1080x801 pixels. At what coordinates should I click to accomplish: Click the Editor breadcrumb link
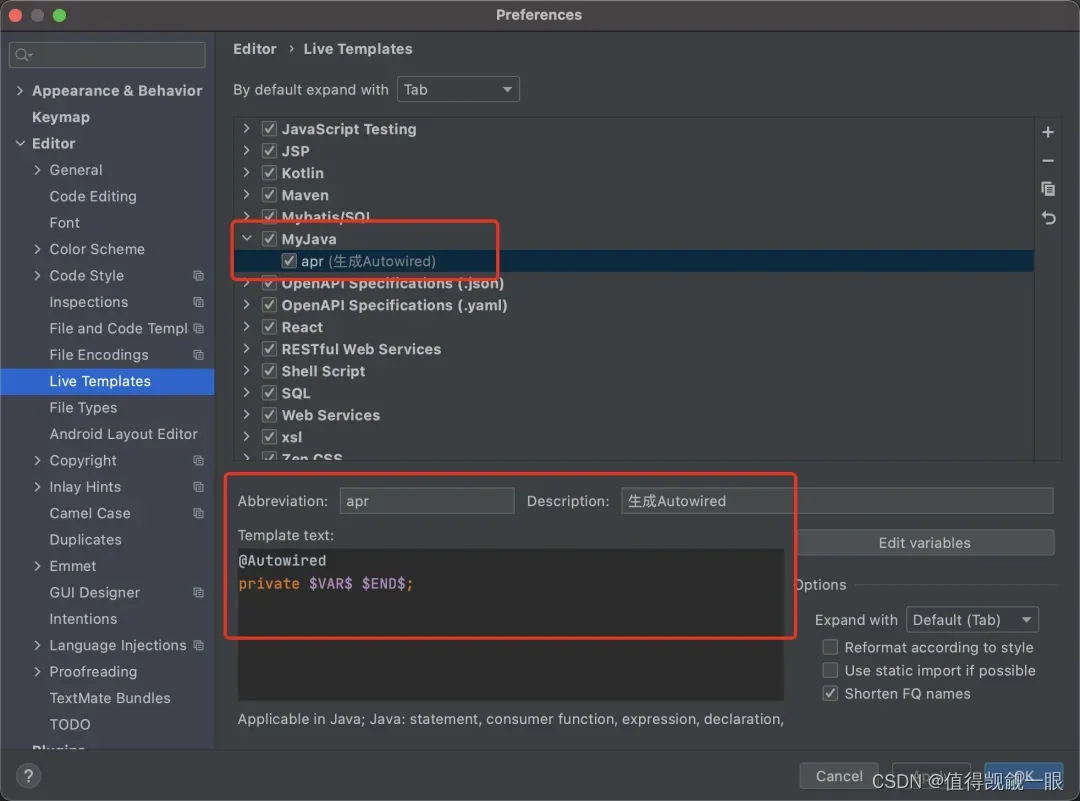click(x=255, y=49)
